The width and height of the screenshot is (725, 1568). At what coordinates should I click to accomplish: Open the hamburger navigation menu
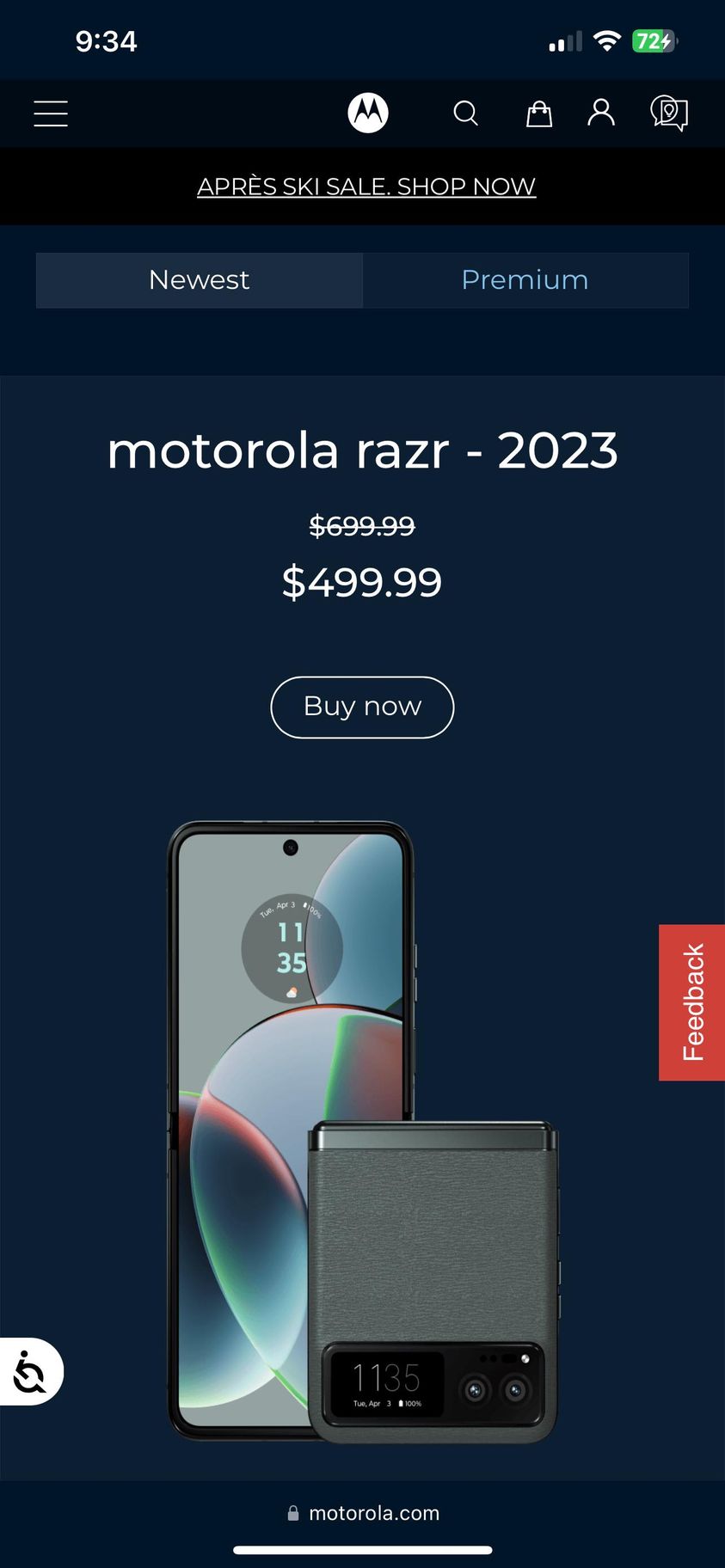pyautogui.click(x=51, y=113)
